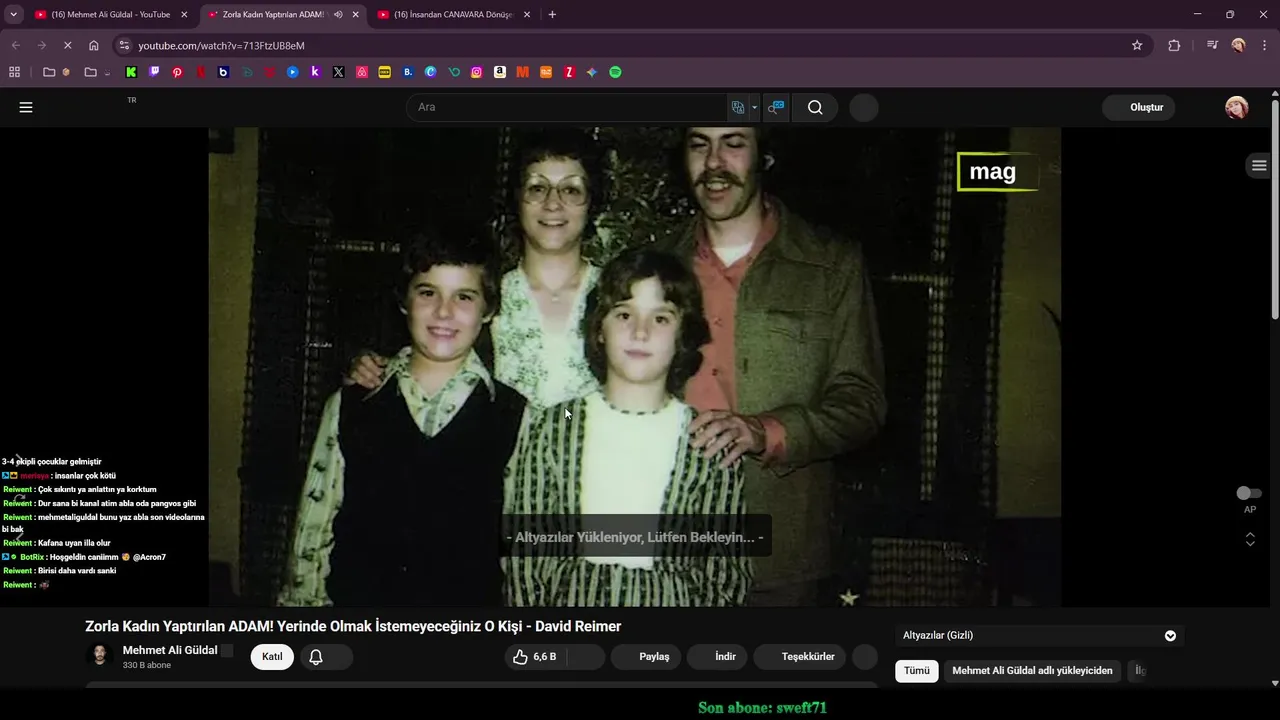Click the notification bell under video
This screenshot has width=1280, height=720.
click(316, 657)
